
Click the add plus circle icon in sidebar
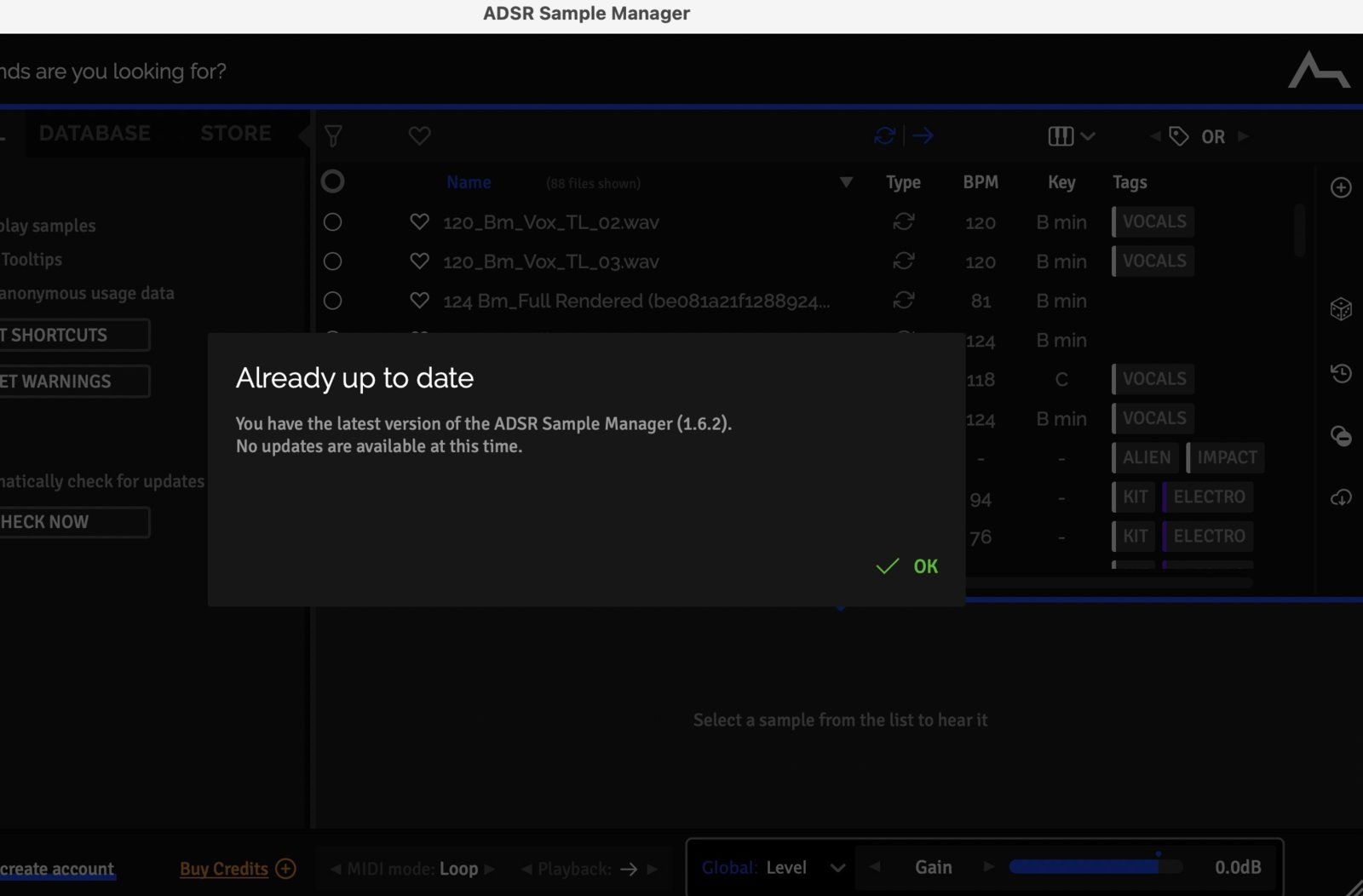pyautogui.click(x=1341, y=187)
